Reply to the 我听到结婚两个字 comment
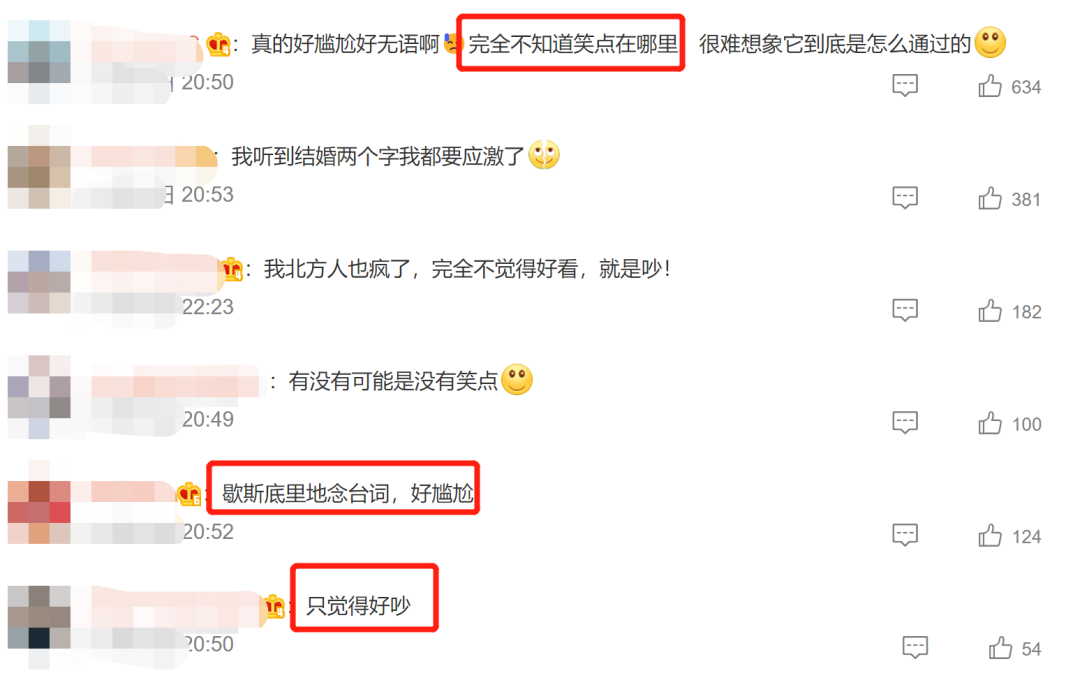The width and height of the screenshot is (1080, 687). coord(905,198)
